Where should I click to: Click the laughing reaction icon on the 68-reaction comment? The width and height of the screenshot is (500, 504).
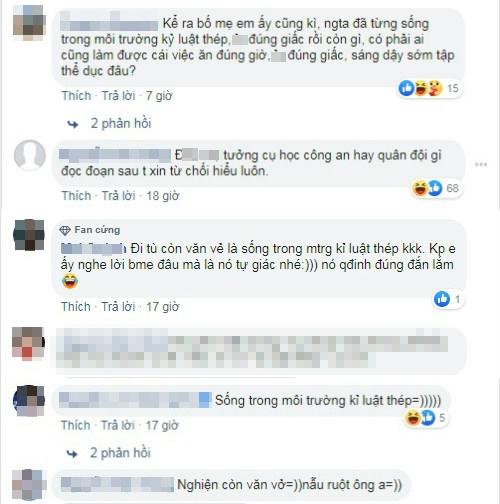coord(420,188)
